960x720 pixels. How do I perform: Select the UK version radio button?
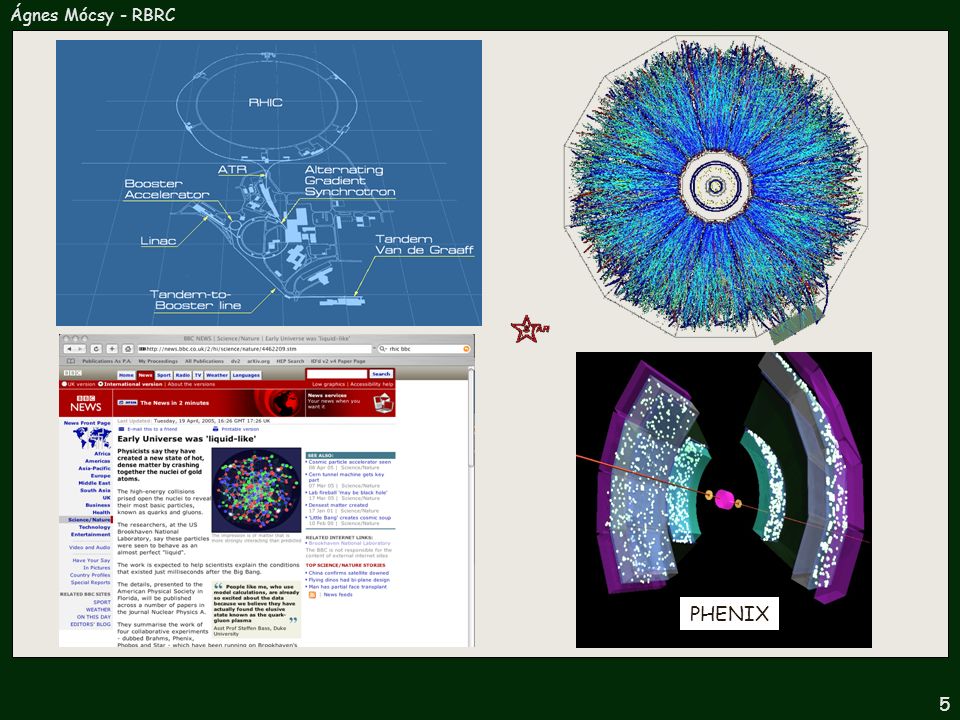pyautogui.click(x=64, y=384)
